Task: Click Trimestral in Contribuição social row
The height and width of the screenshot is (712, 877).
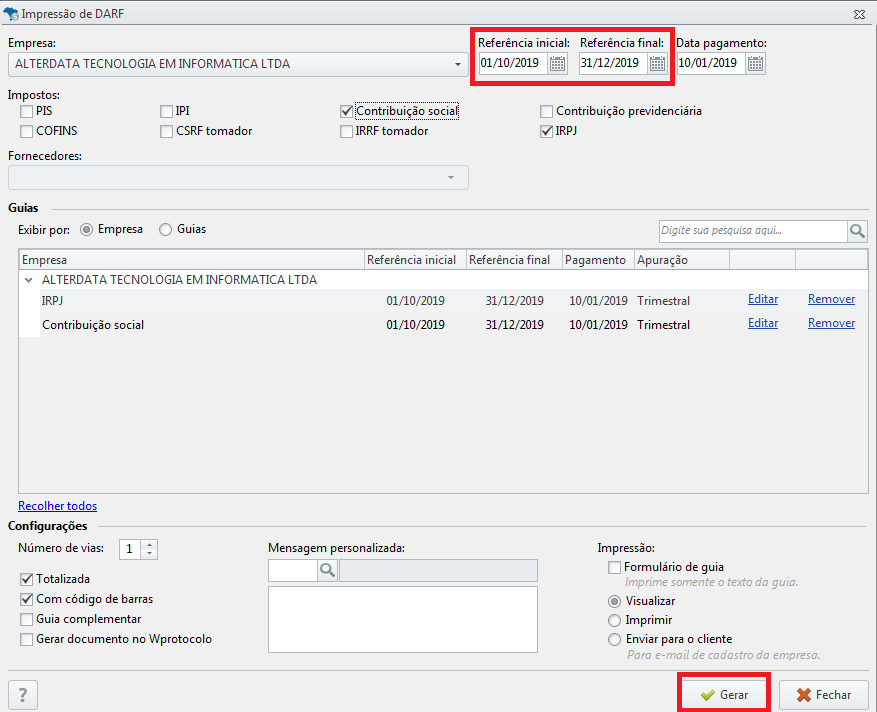Action: tap(663, 325)
